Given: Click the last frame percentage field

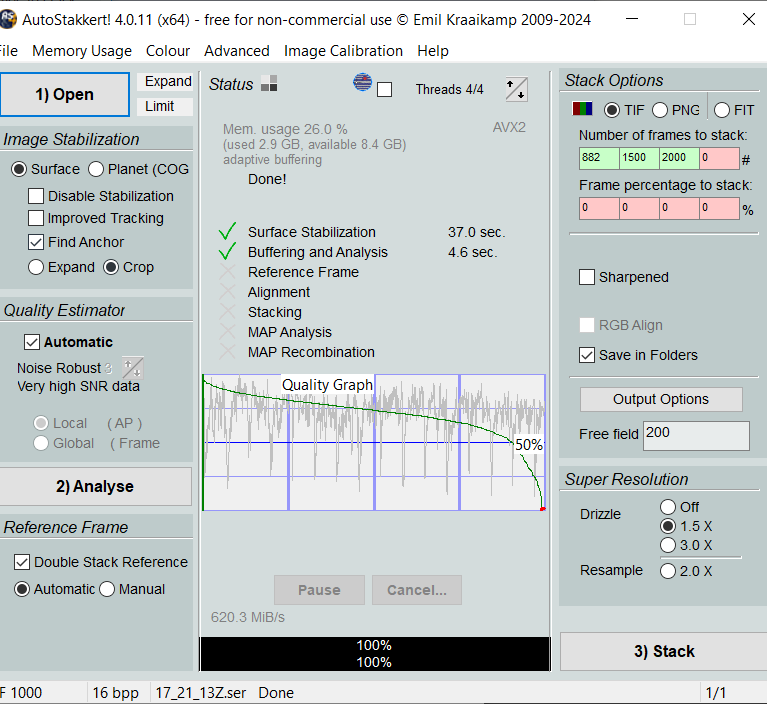Looking at the screenshot, I should [x=719, y=208].
